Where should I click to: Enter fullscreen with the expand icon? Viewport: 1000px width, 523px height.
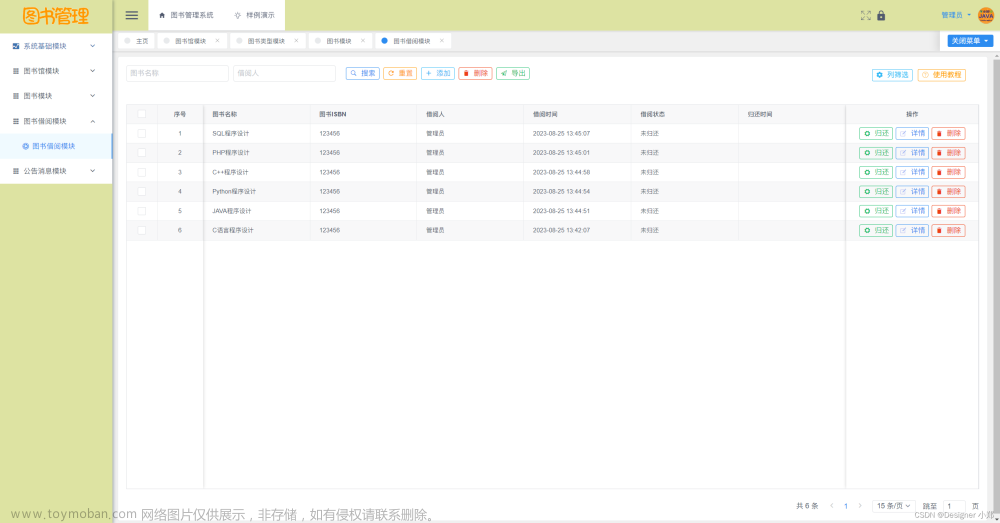[865, 15]
